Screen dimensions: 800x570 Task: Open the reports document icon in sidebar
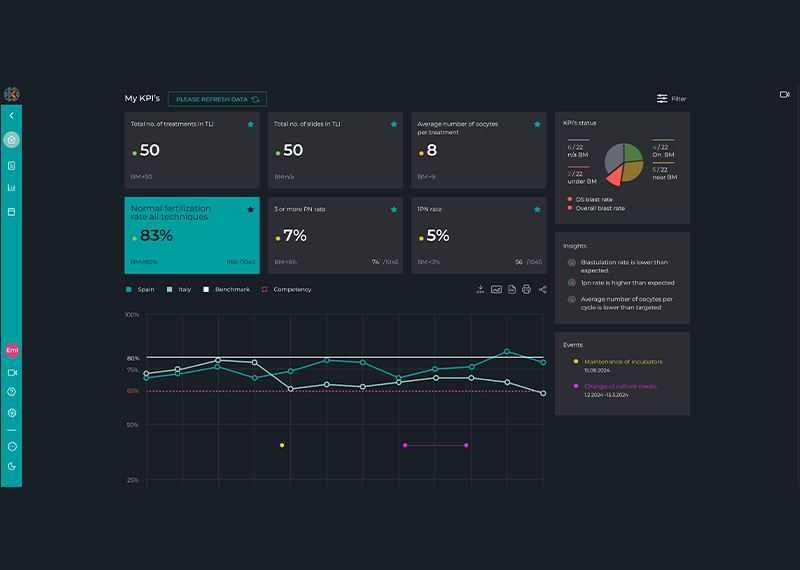pyautogui.click(x=11, y=165)
